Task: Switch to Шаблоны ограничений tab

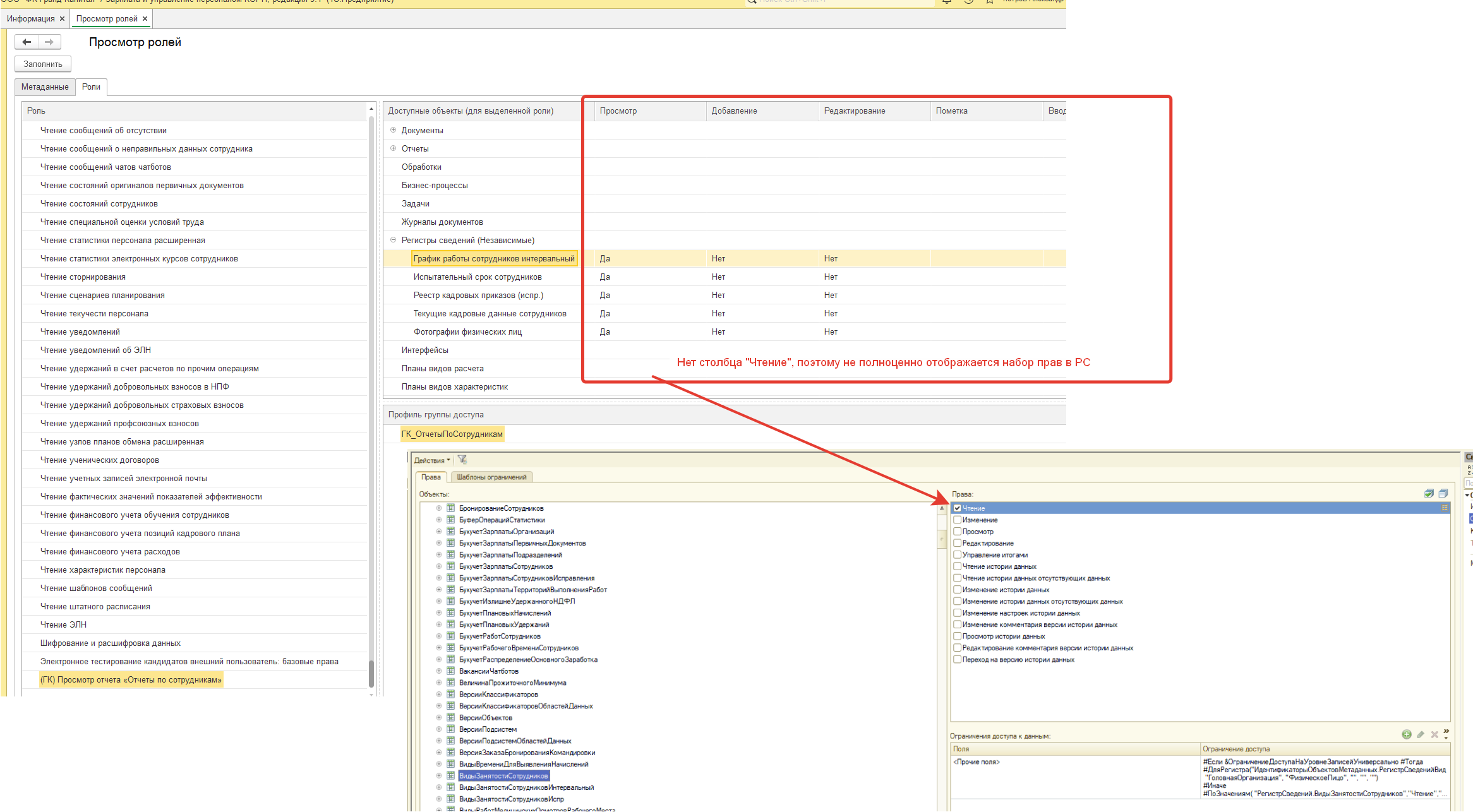Action: 491,477
